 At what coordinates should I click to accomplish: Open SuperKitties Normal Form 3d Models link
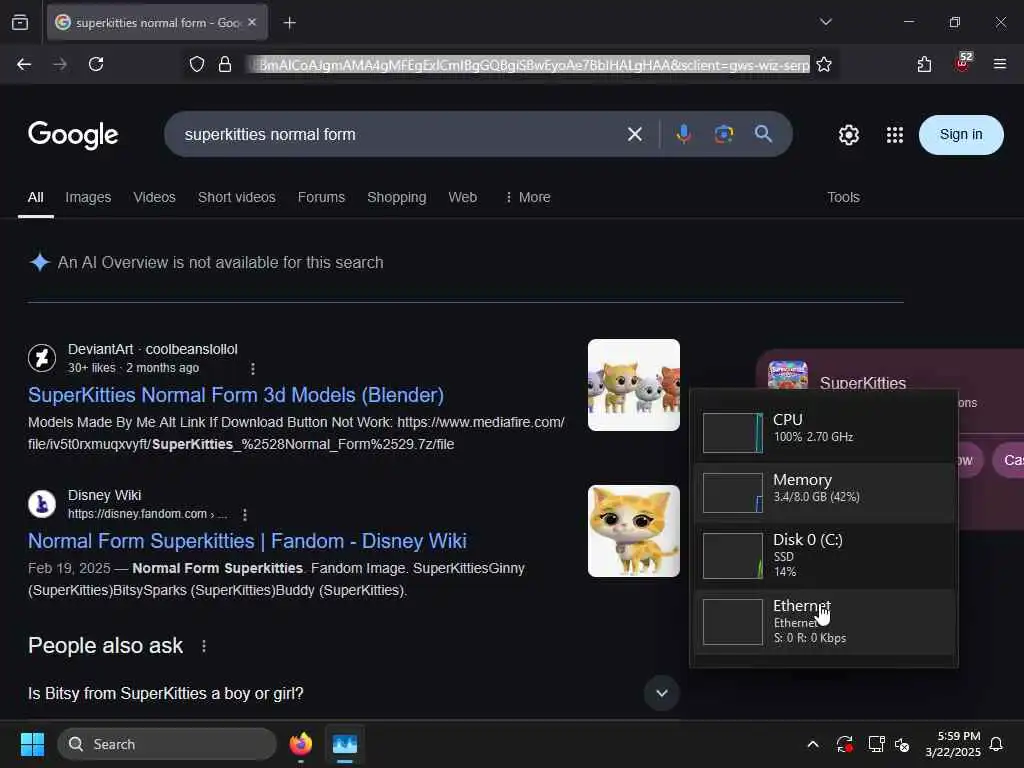[236, 395]
